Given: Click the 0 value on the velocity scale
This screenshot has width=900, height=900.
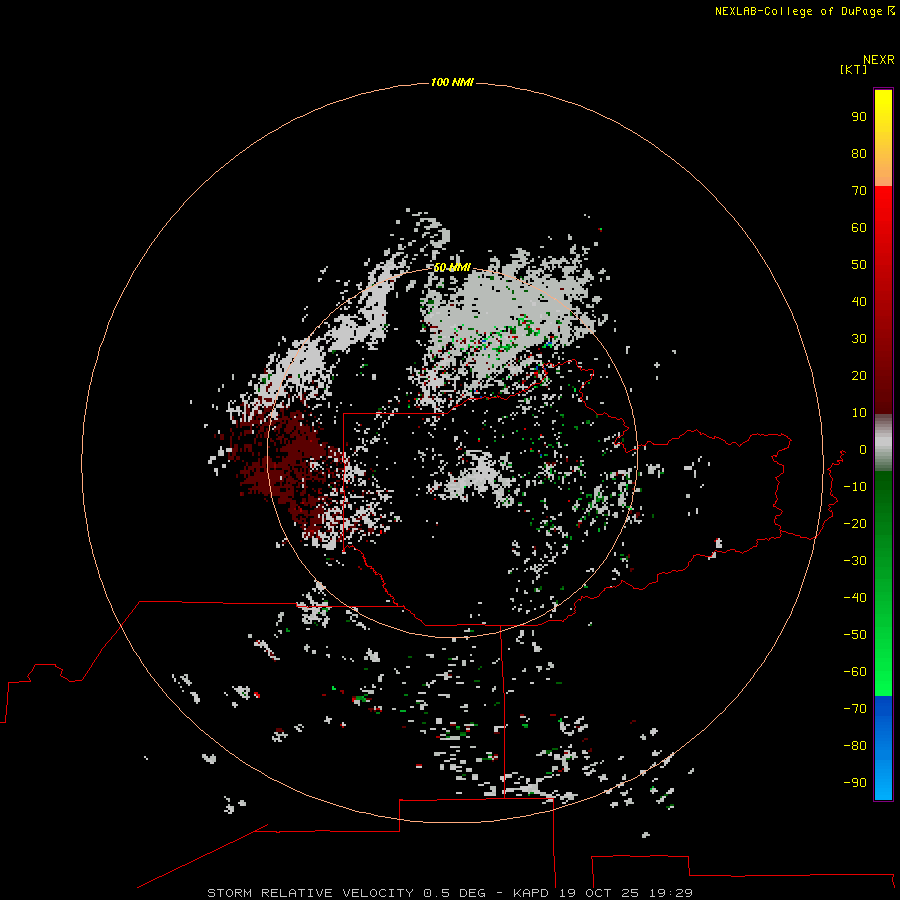Looking at the screenshot, I should (863, 450).
